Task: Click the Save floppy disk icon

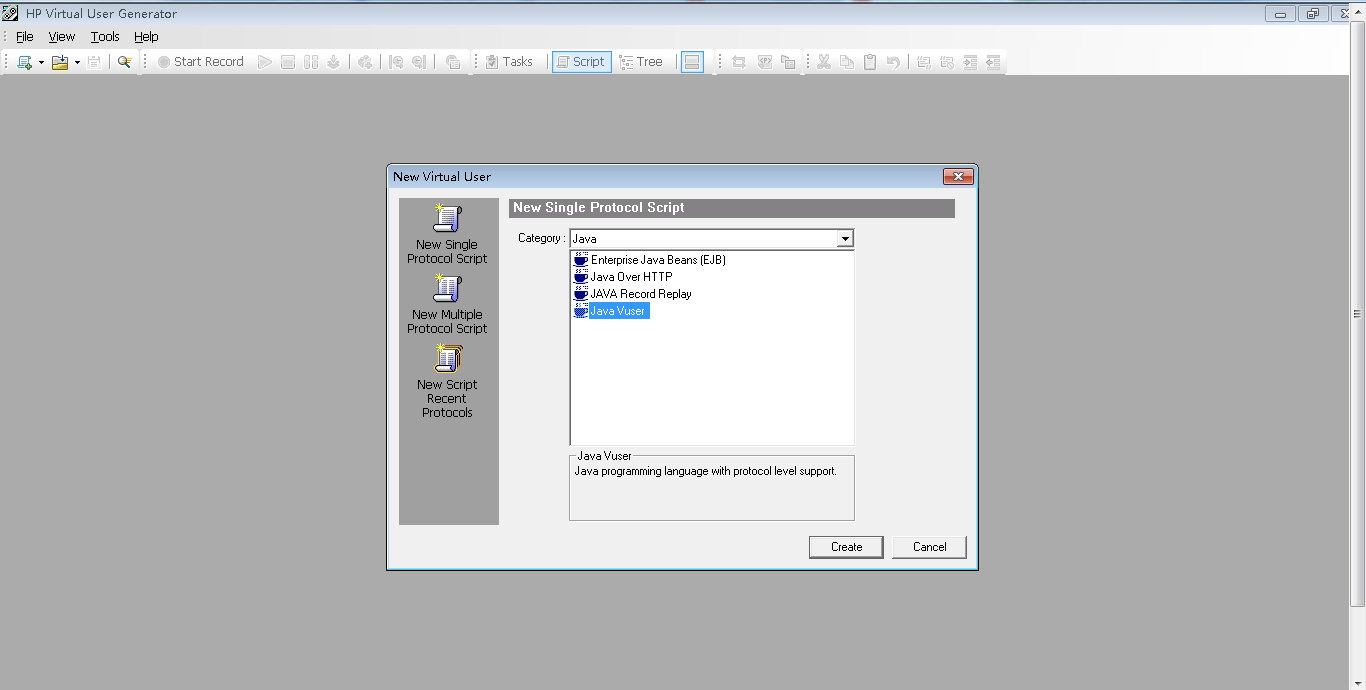Action: [x=94, y=62]
